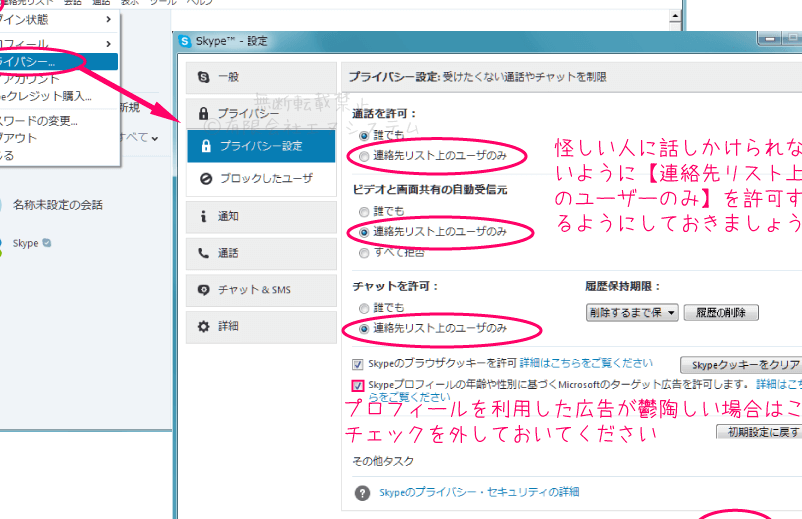The image size is (802, 519).
Task: Open the すべて filter dropdown in Skype window
Action: pyautogui.click(x=139, y=138)
